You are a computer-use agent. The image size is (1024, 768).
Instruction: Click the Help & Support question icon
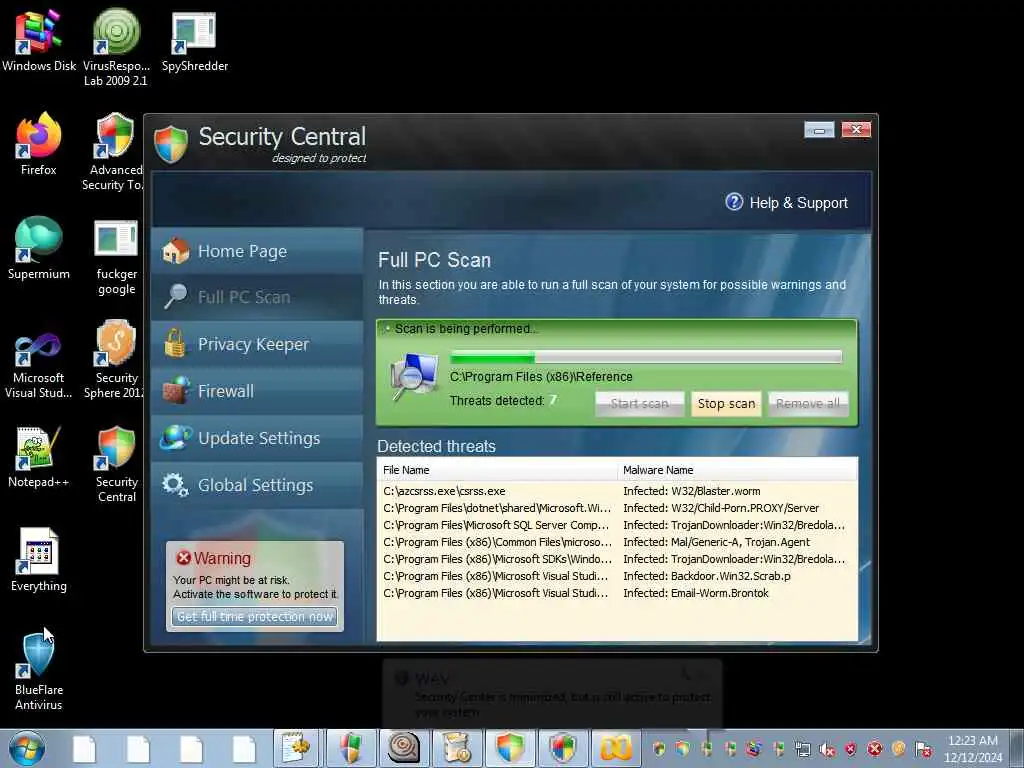coord(734,202)
